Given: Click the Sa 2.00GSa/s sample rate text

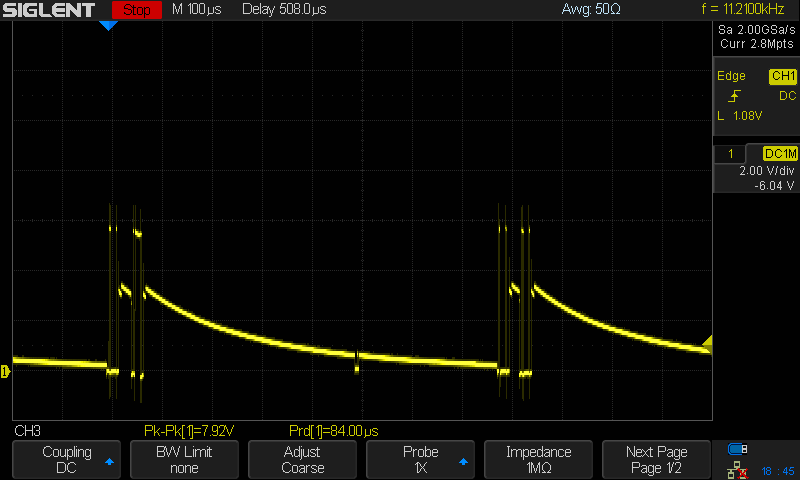Looking at the screenshot, I should click(x=757, y=30).
